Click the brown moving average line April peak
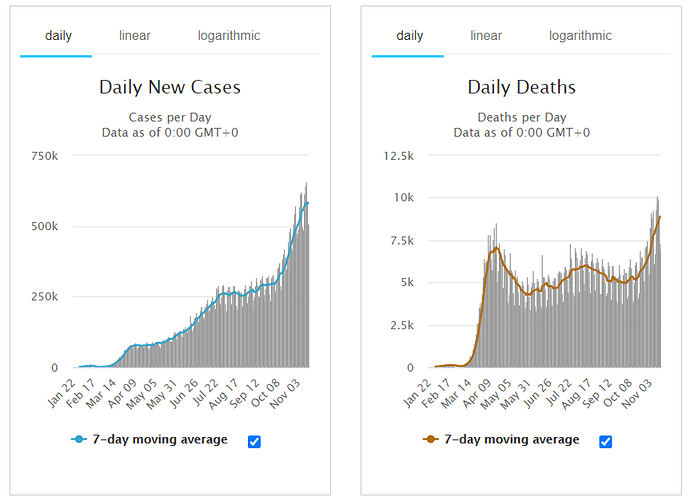The width and height of the screenshot is (690, 501). pos(495,247)
